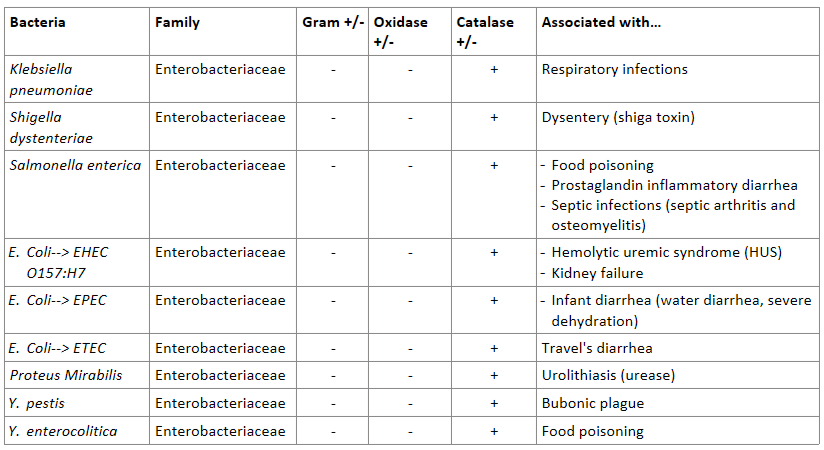This screenshot has width=824, height=450.
Task: Select the E. Coli ETEC cell
Action: tap(58, 348)
